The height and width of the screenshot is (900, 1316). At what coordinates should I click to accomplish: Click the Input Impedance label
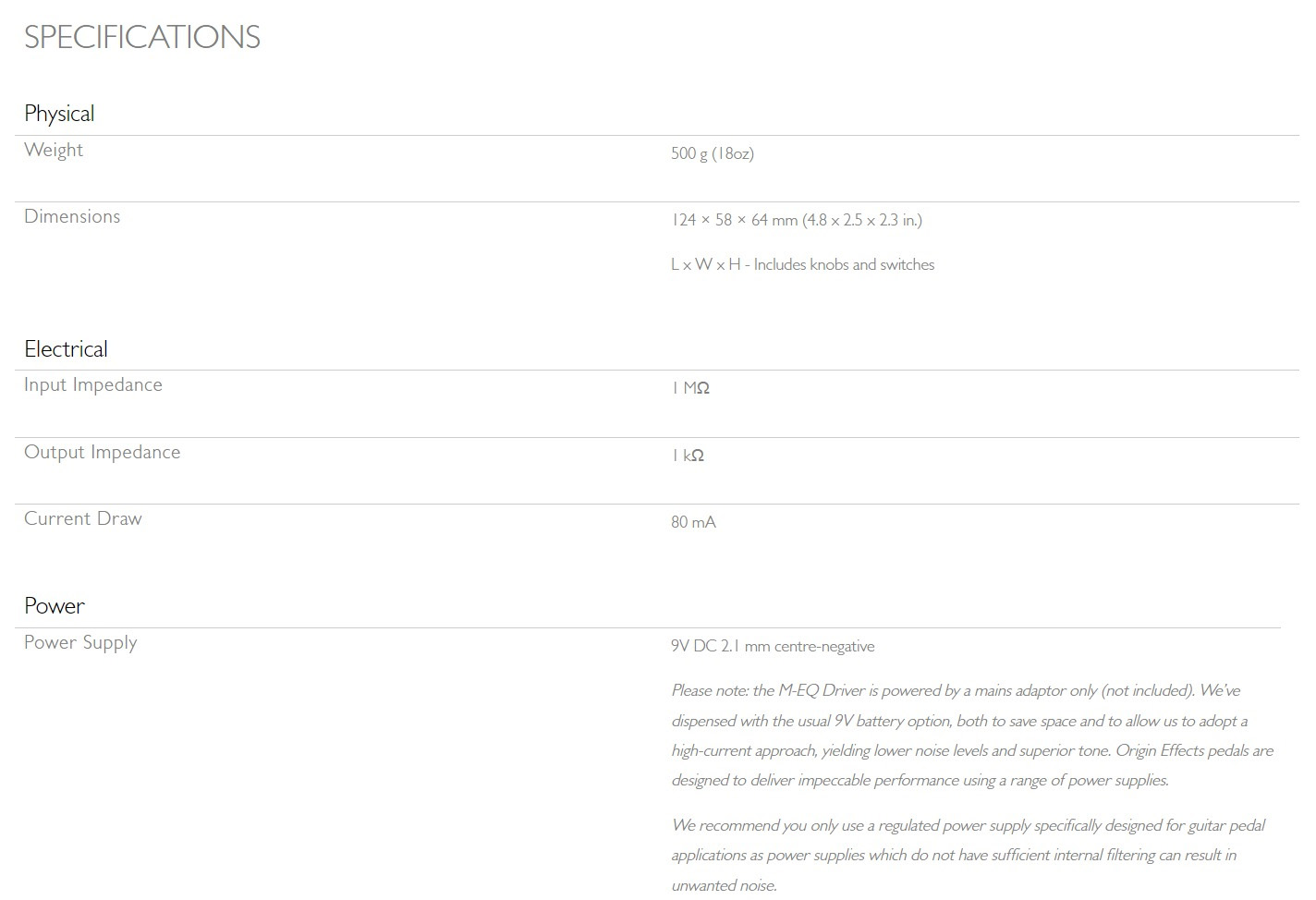tap(93, 385)
